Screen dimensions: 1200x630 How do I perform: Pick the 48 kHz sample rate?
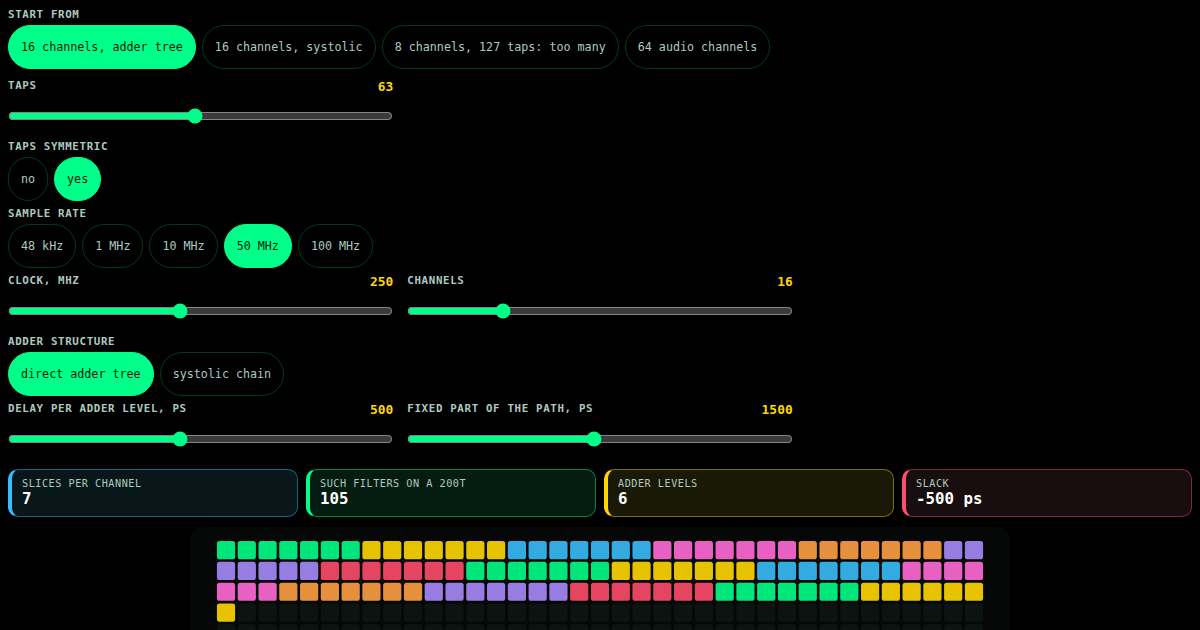[42, 246]
